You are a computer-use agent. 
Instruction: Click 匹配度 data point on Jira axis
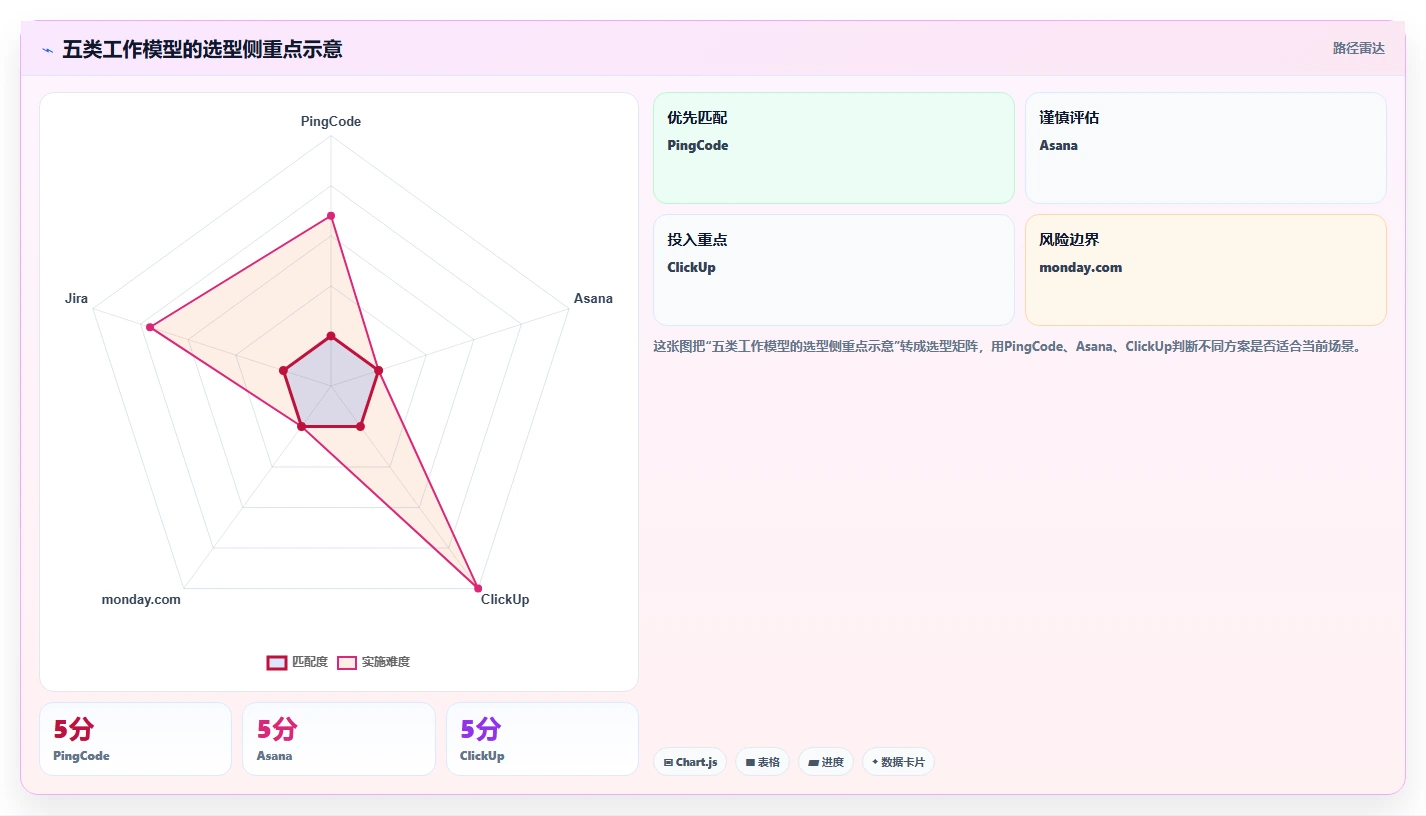click(284, 371)
